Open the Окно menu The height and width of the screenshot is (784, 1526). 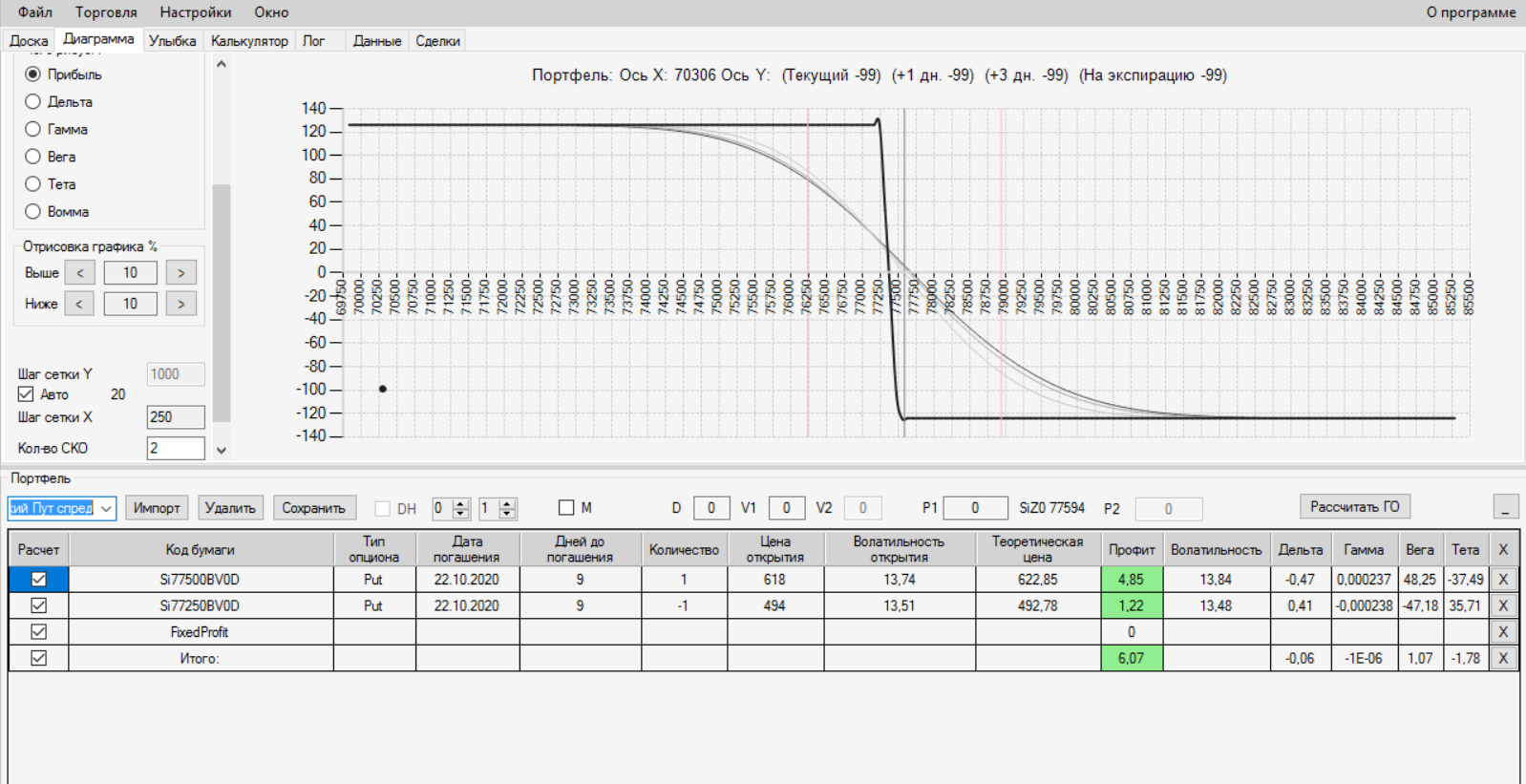271,12
